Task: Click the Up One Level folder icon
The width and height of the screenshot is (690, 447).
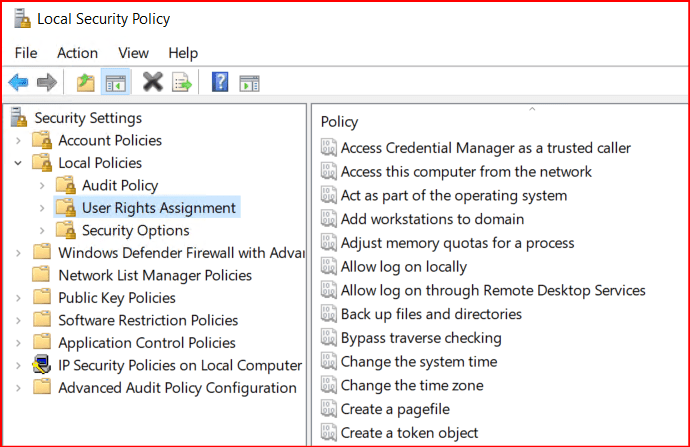Action: 86,83
